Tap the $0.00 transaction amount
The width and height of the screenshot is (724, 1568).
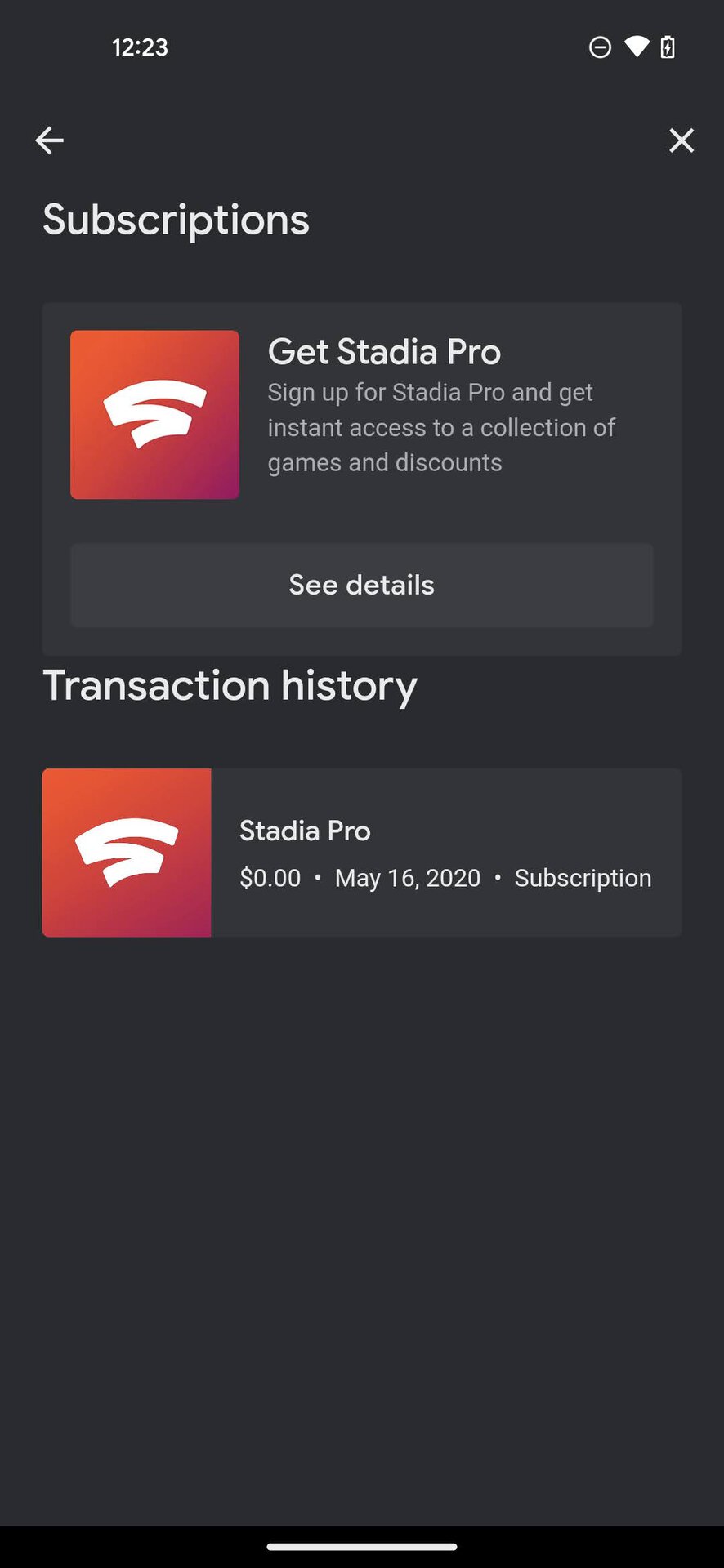(x=270, y=878)
